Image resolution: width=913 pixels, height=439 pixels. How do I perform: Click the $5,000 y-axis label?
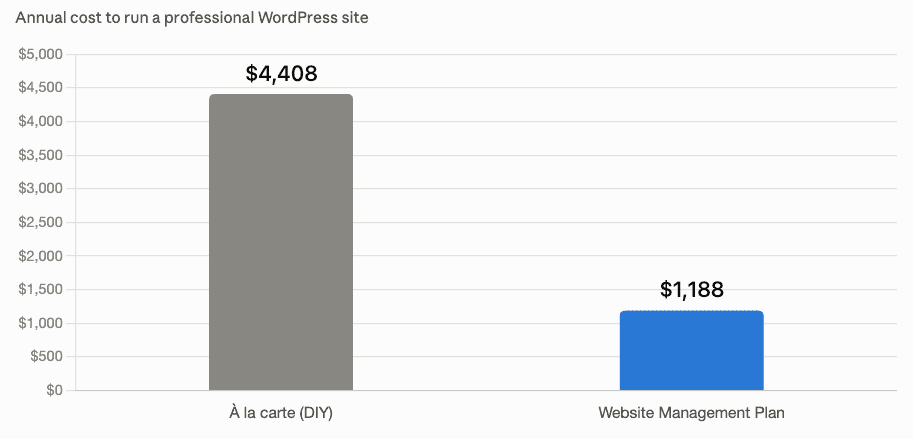coord(40,55)
